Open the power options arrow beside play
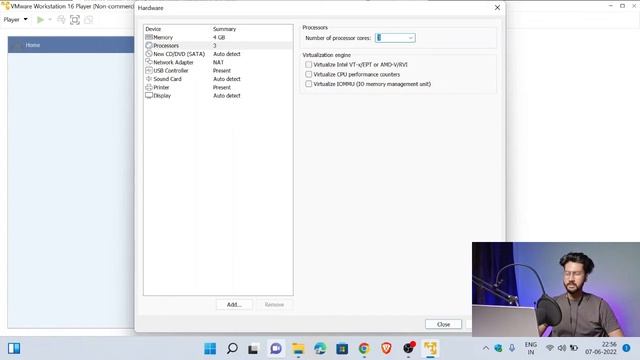This screenshot has width=640, height=360. click(50, 20)
